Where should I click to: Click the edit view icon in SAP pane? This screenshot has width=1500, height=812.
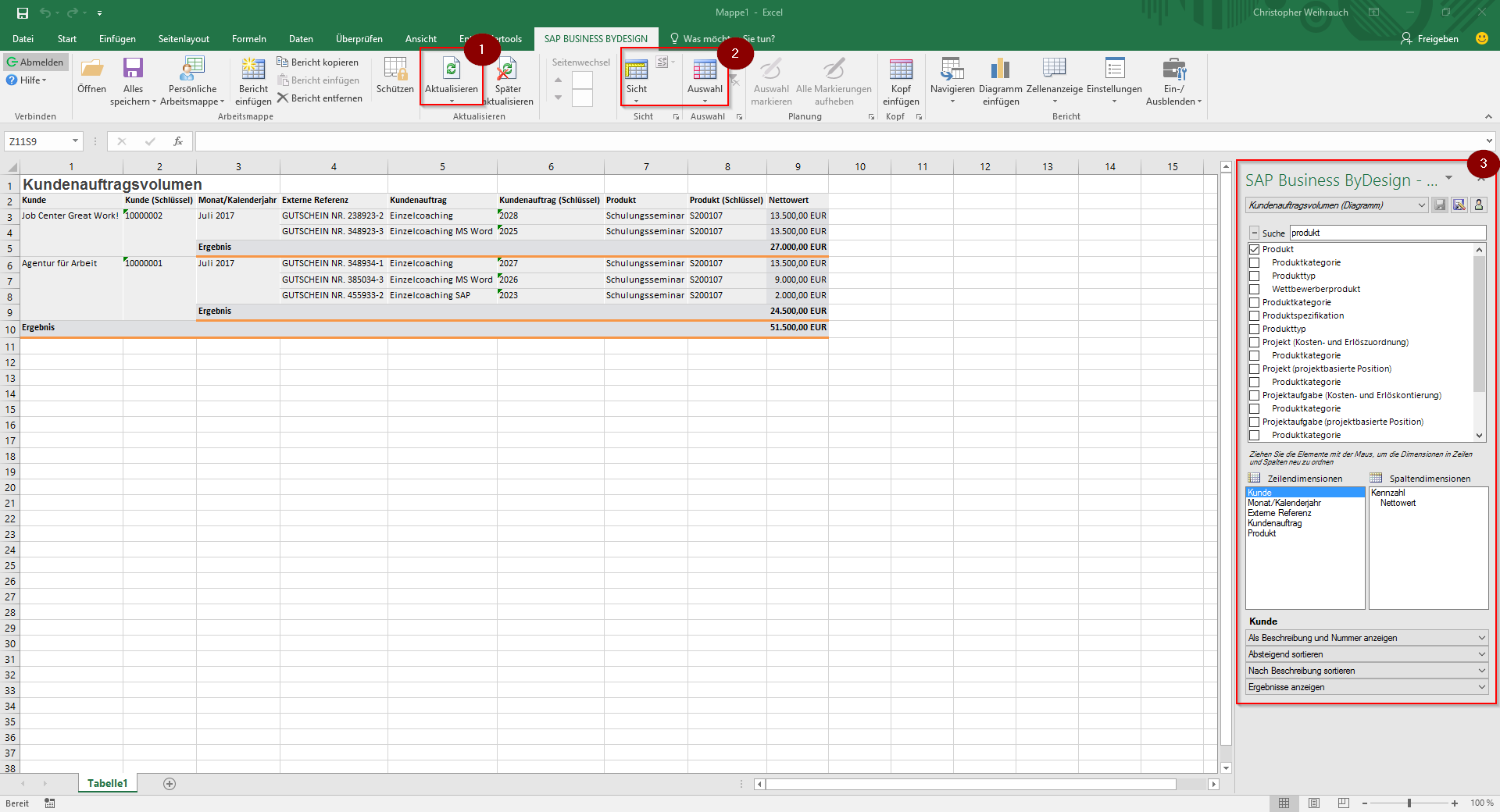[1459, 205]
